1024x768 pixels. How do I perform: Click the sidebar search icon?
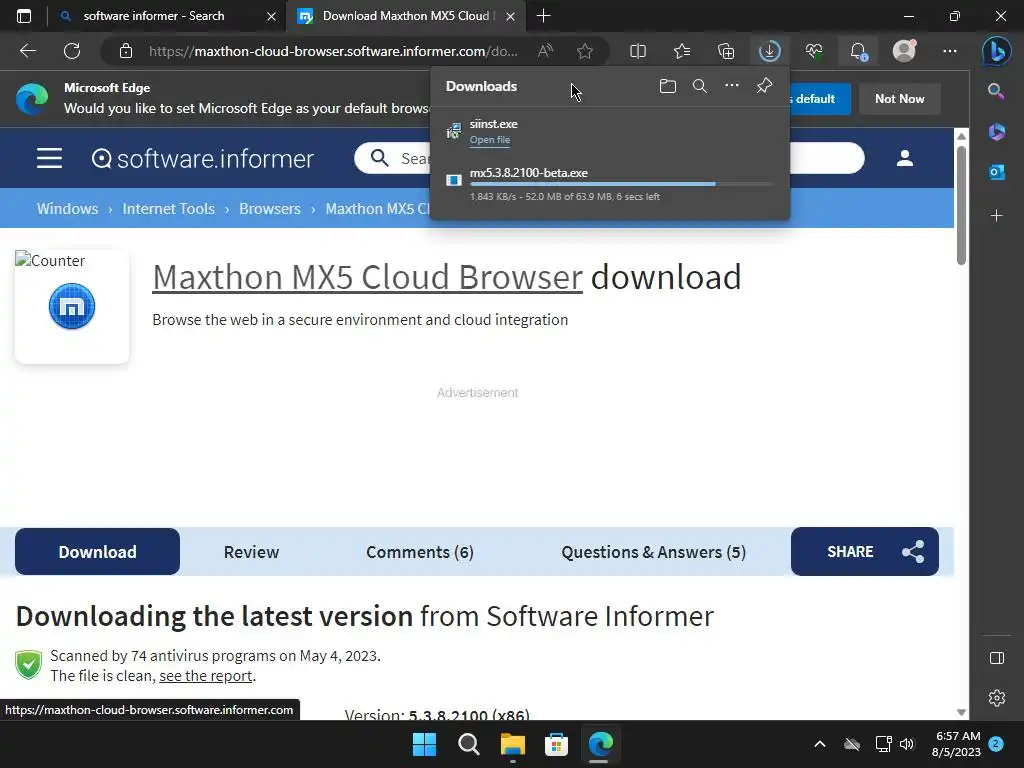[996, 91]
